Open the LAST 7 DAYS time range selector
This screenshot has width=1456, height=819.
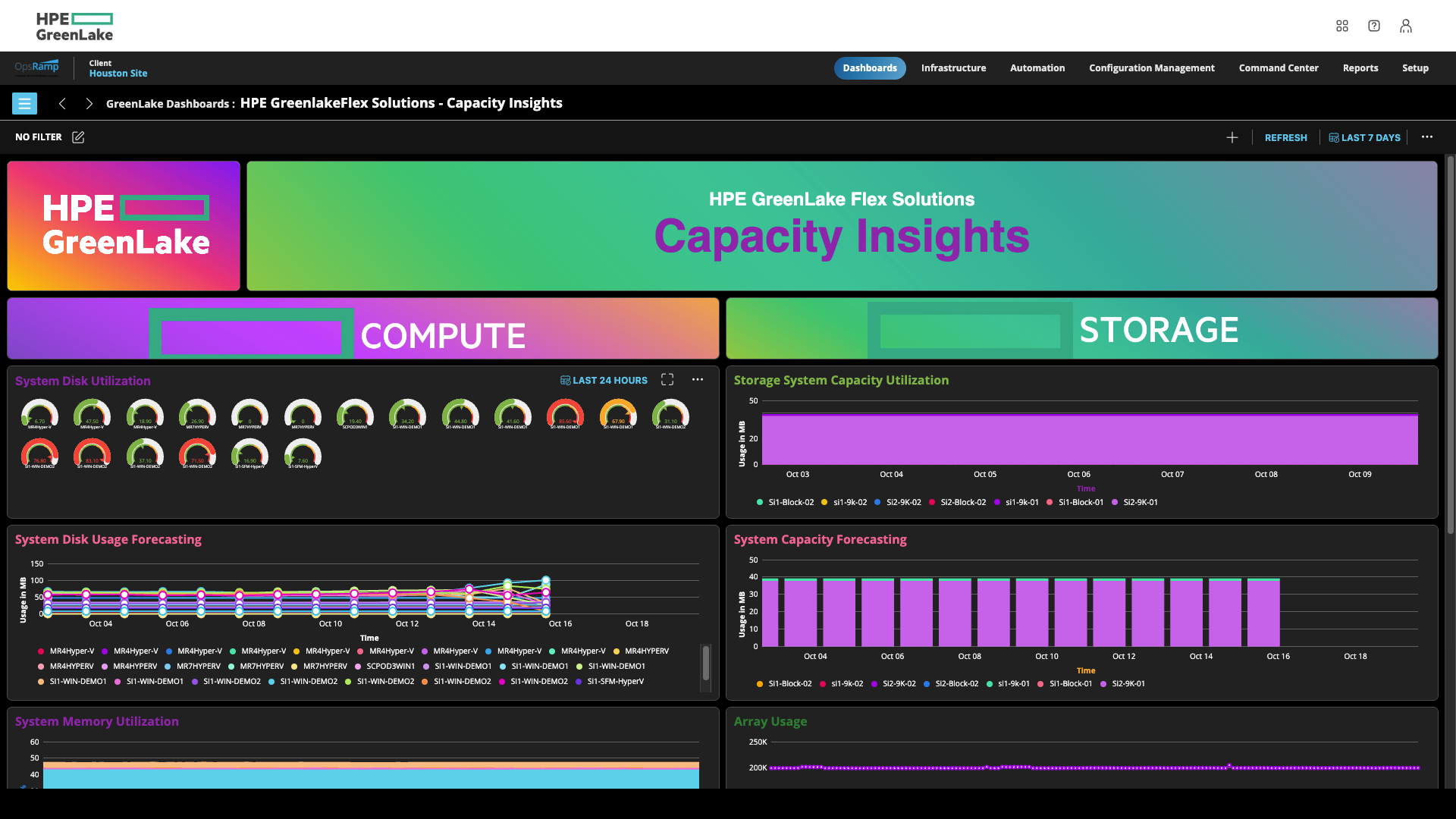[1364, 137]
